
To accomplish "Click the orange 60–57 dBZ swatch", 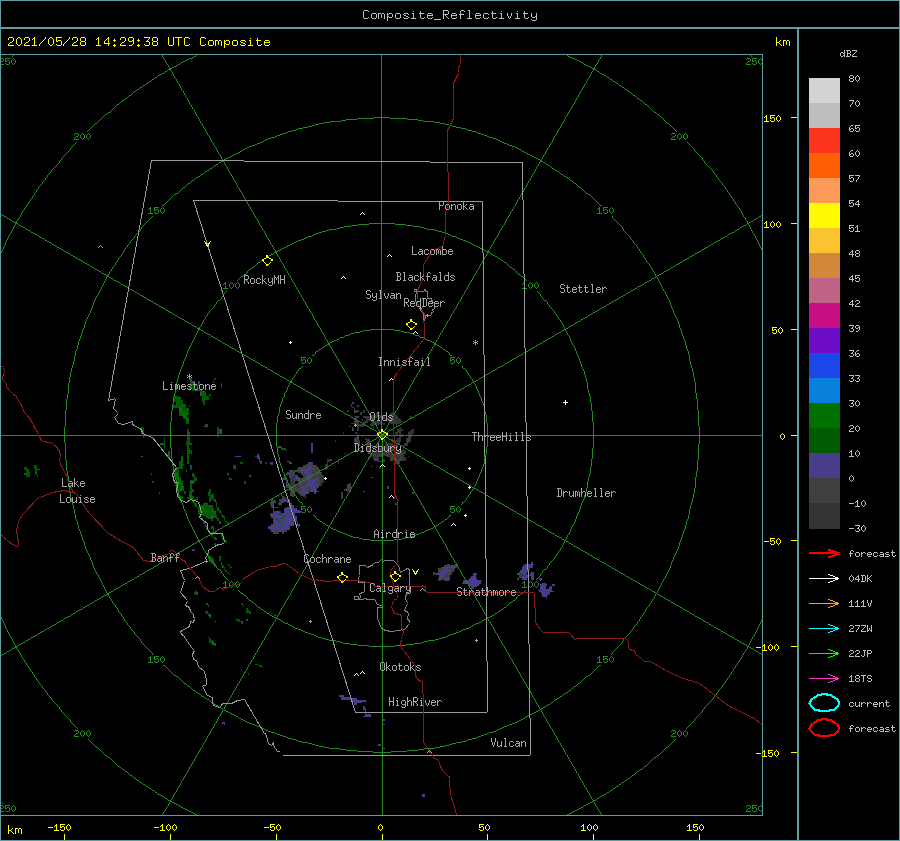I will pos(824,166).
